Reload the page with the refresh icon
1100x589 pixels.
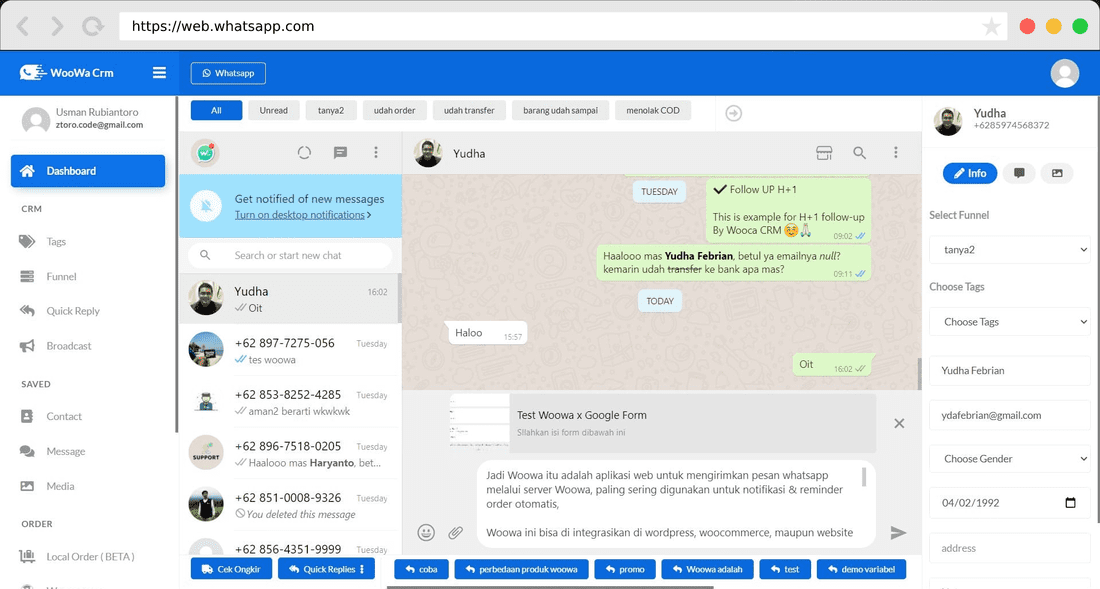click(93, 27)
